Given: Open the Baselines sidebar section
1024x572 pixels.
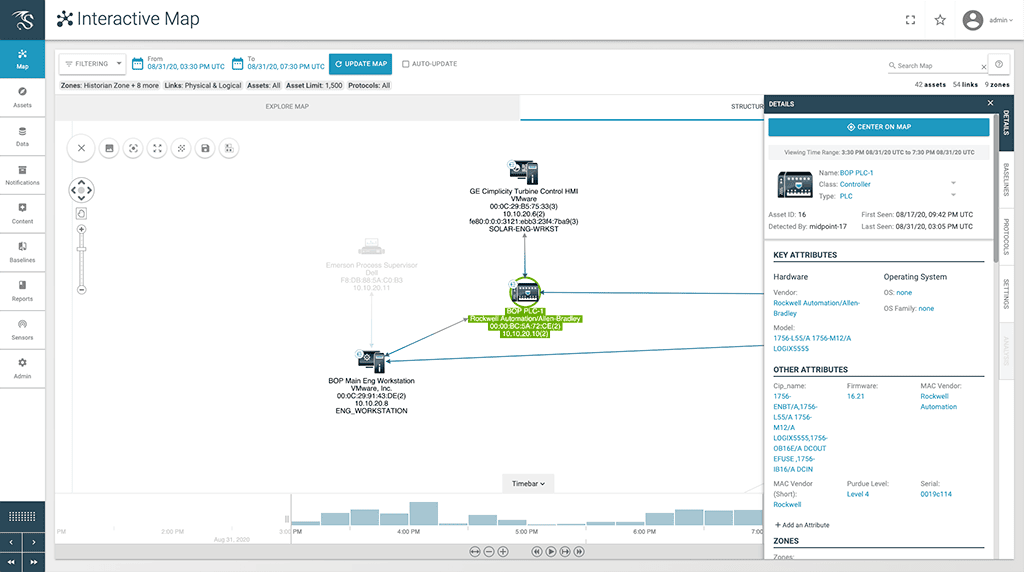Looking at the screenshot, I should point(22,252).
